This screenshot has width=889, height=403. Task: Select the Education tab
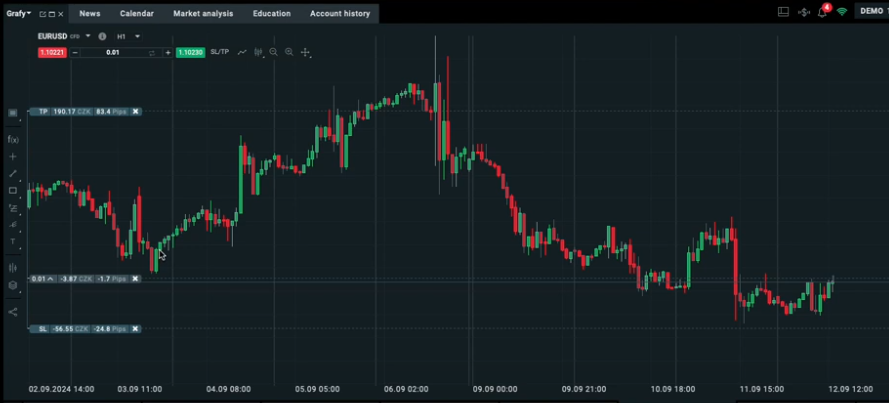(272, 14)
